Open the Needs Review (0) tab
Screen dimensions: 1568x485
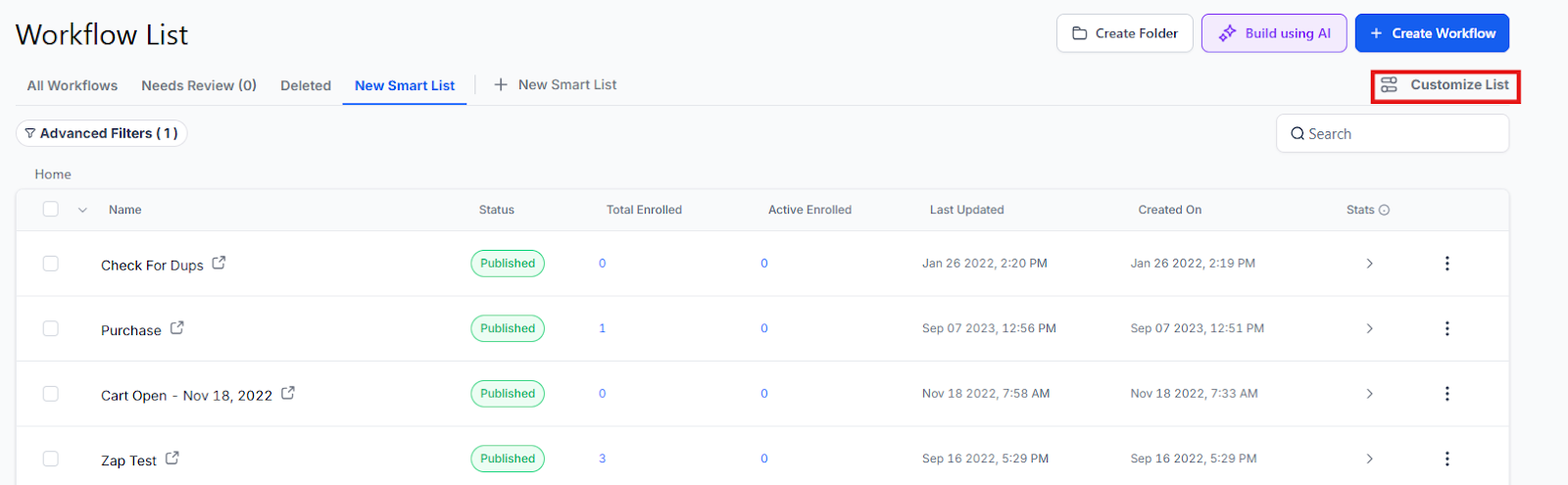point(199,85)
